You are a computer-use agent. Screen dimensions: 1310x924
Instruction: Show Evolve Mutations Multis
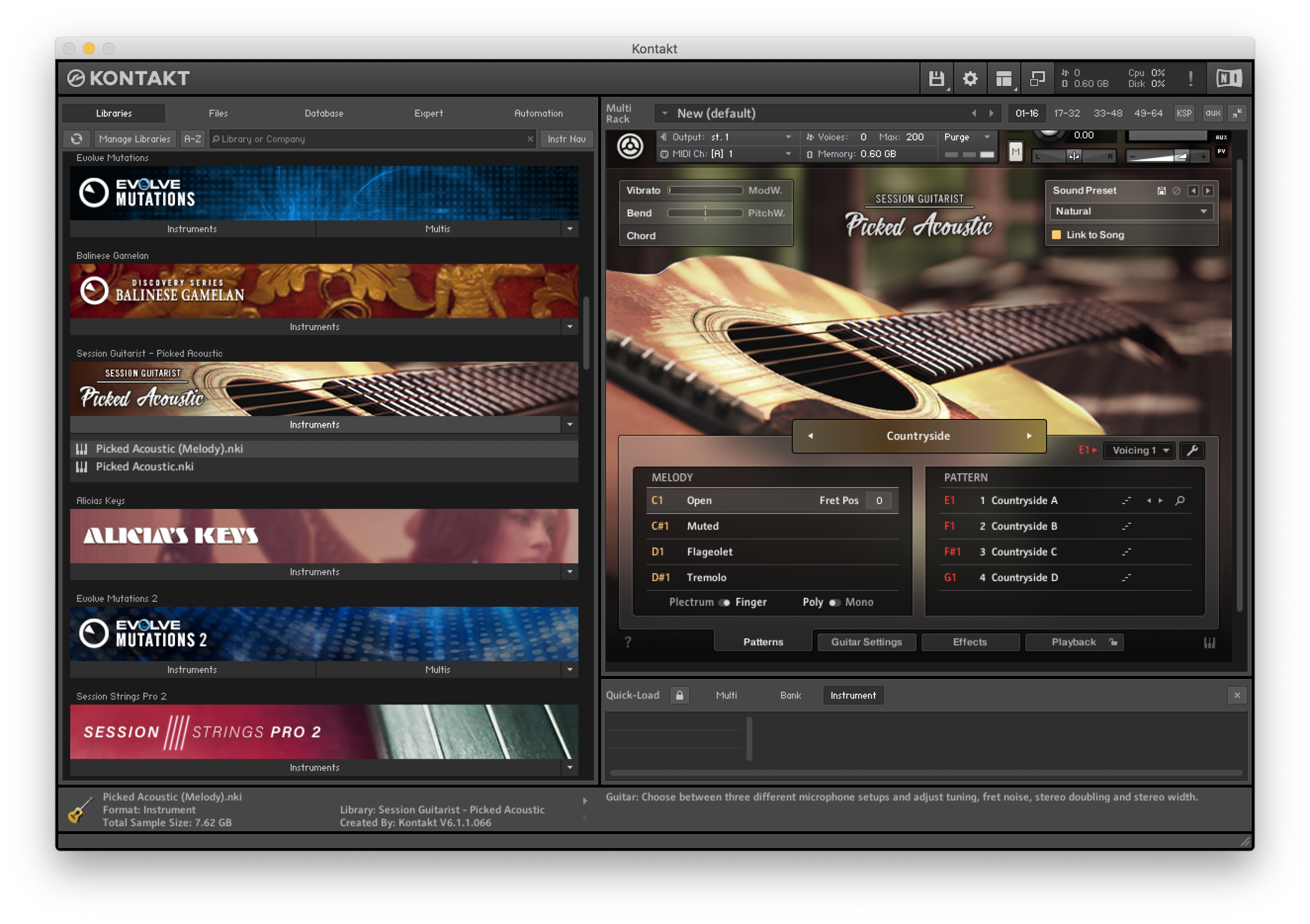tap(438, 229)
